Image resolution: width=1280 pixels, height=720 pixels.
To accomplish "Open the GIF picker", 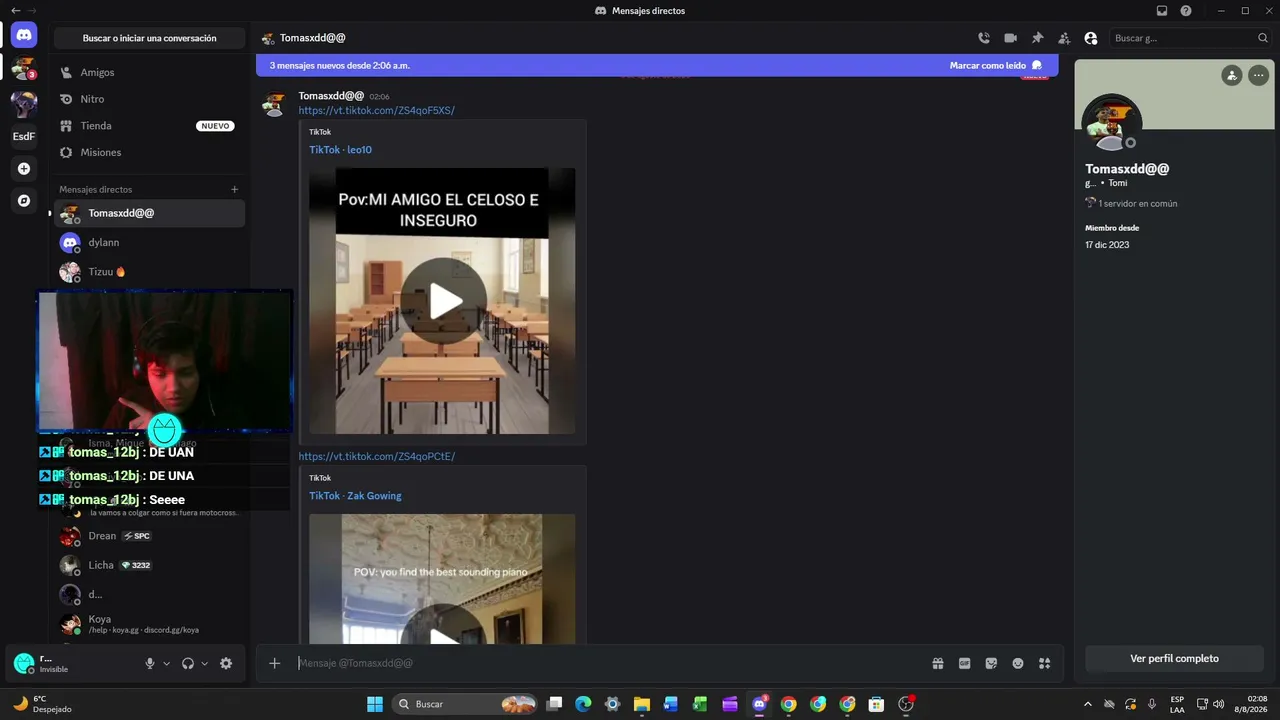I will click(965, 663).
